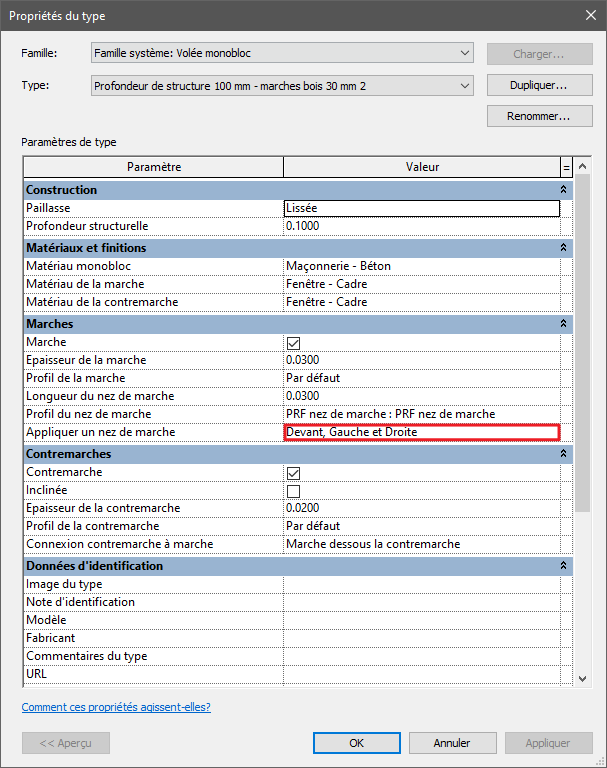Click the Fabricant value cell

coord(422,638)
